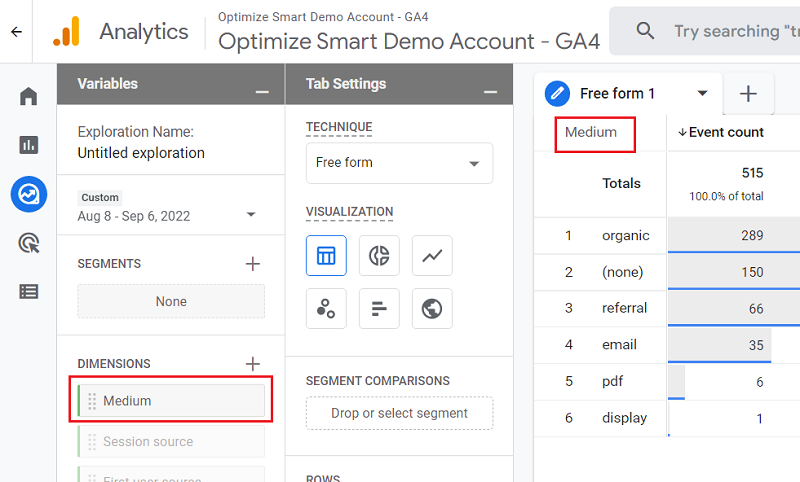Expand the date range Aug 8 - Sep 6 picker
800x482 pixels.
click(x=250, y=215)
